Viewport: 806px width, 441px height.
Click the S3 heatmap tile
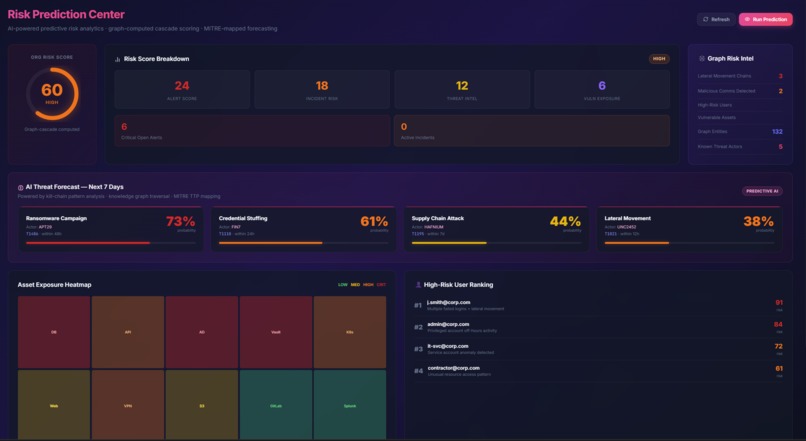(202, 405)
